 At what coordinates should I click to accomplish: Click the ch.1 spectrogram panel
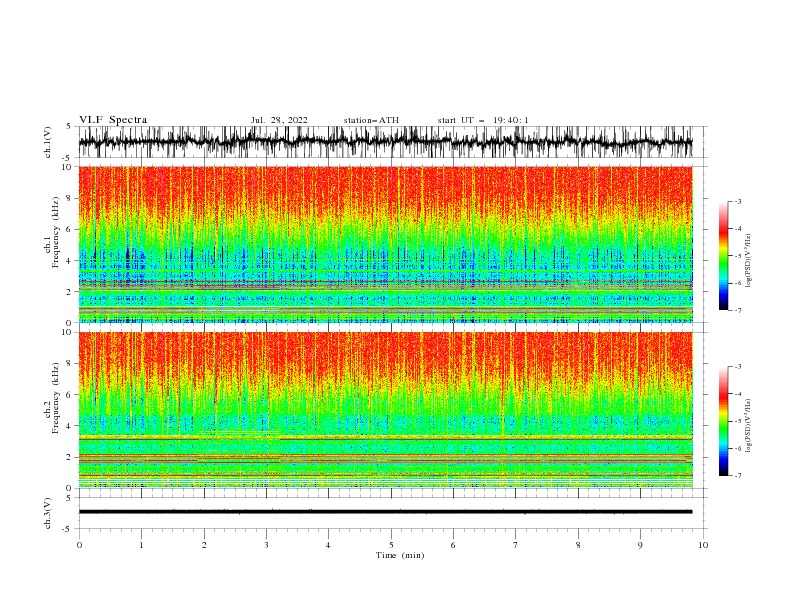pyautogui.click(x=386, y=244)
